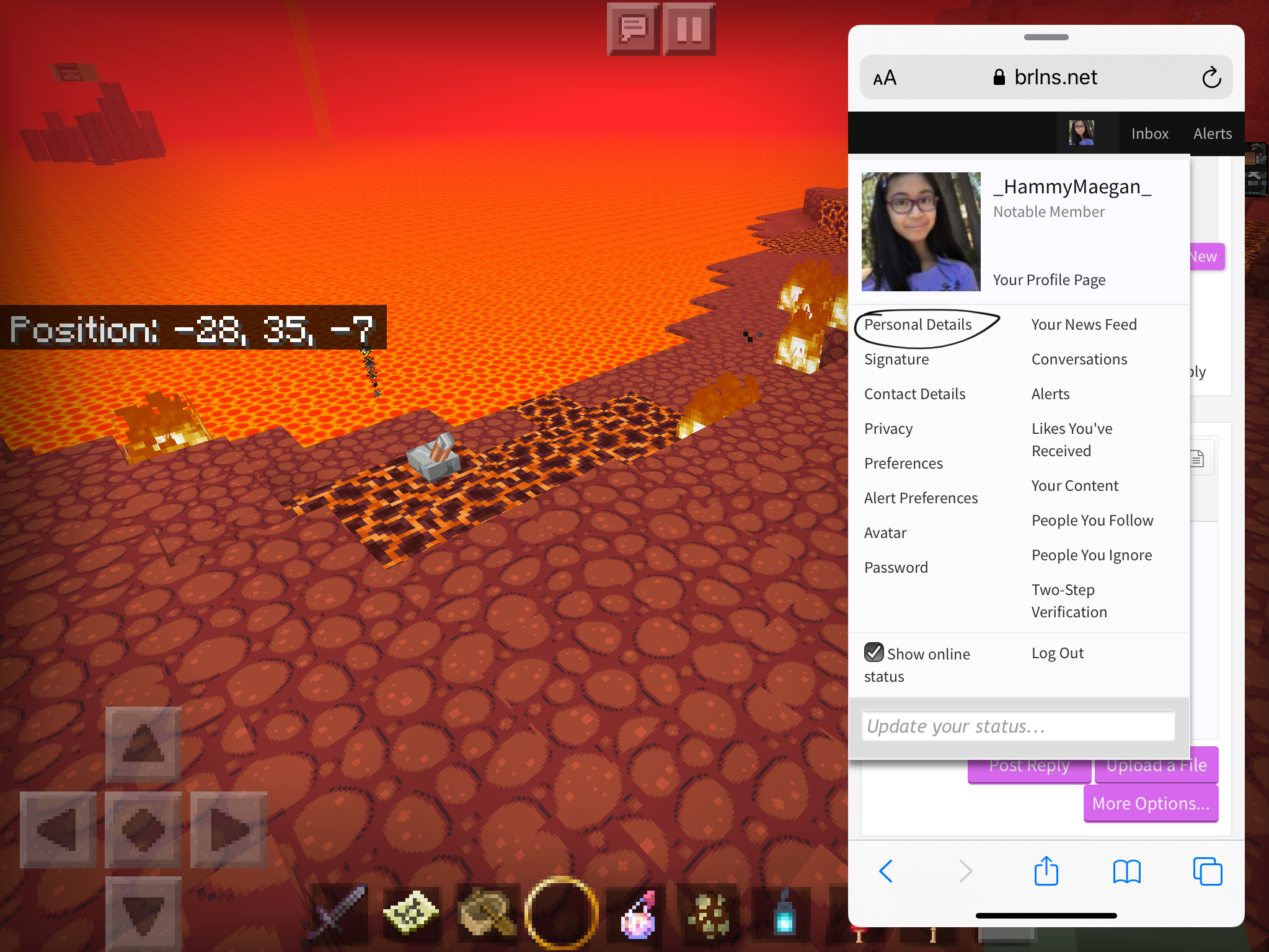The height and width of the screenshot is (952, 1269).
Task: Open the Minecraft chat button
Action: tap(634, 29)
